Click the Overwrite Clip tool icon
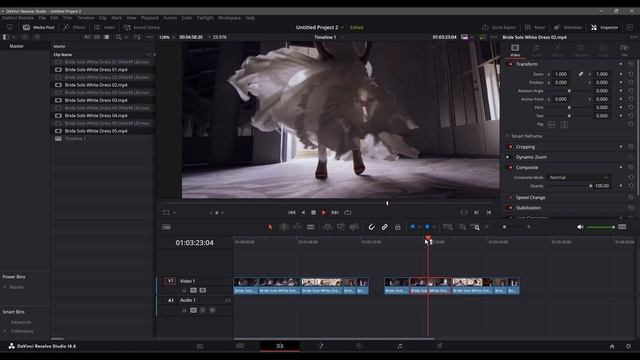This screenshot has height=360, width=640. point(340,227)
